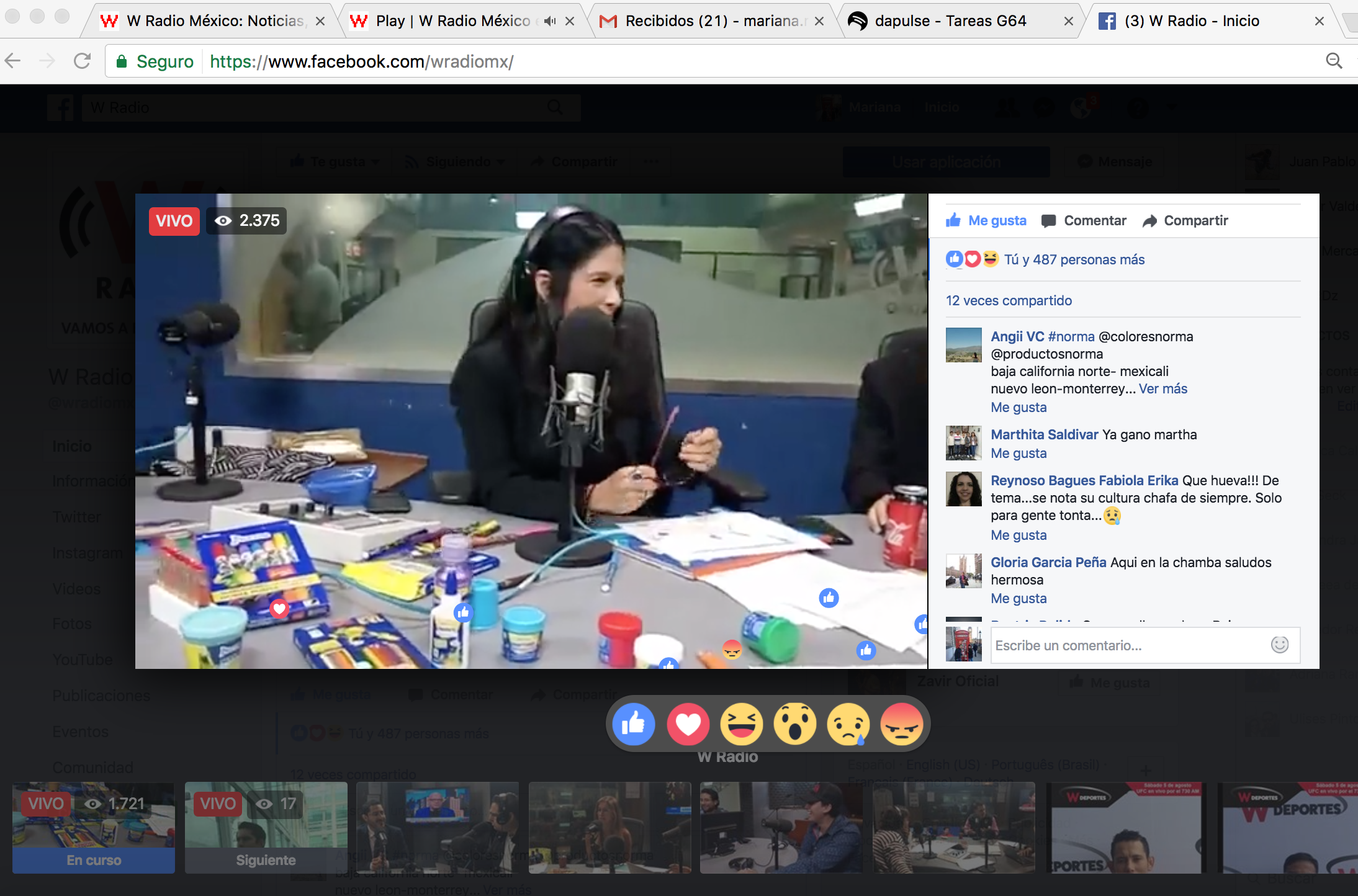Select the Love heart reaction
This screenshot has width=1358, height=896.
coord(688,724)
